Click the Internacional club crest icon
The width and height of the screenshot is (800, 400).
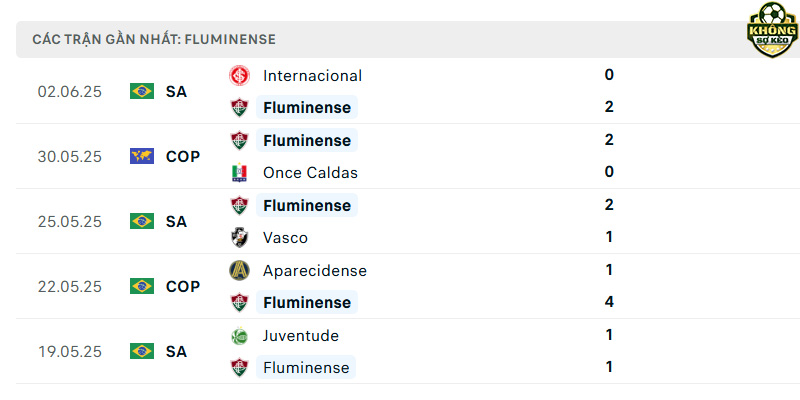pyautogui.click(x=239, y=76)
